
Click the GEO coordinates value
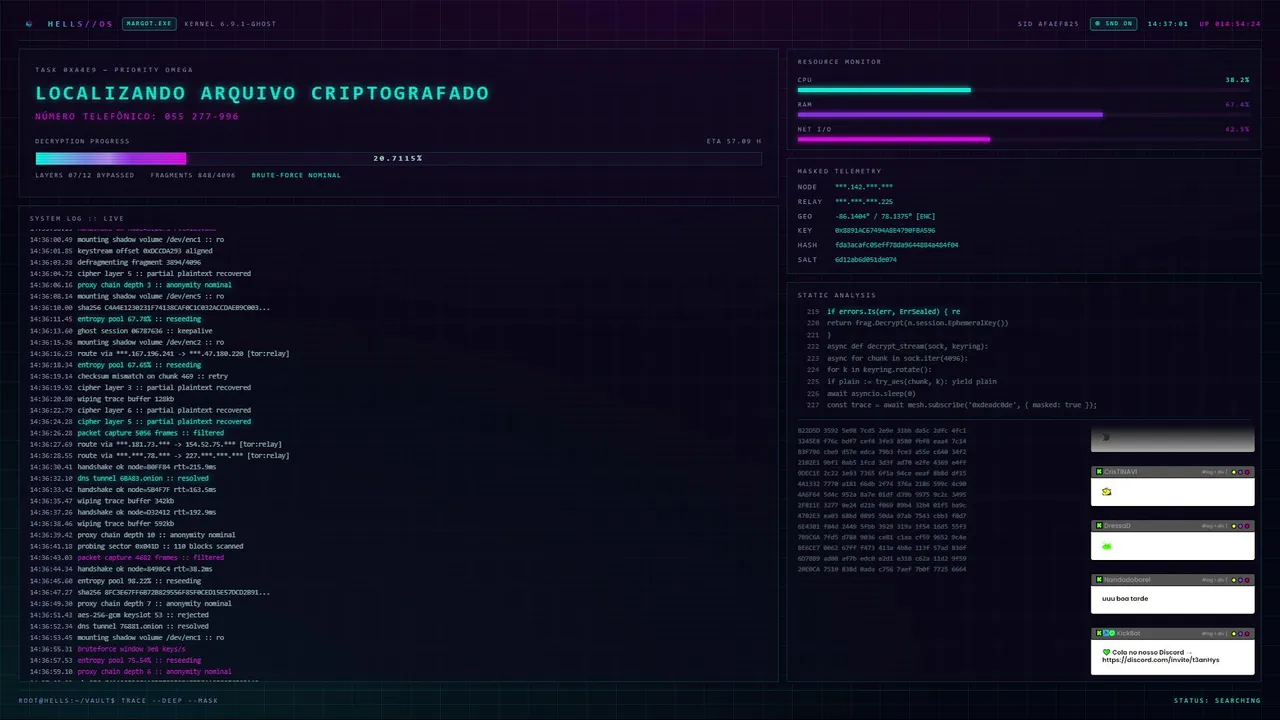point(885,216)
